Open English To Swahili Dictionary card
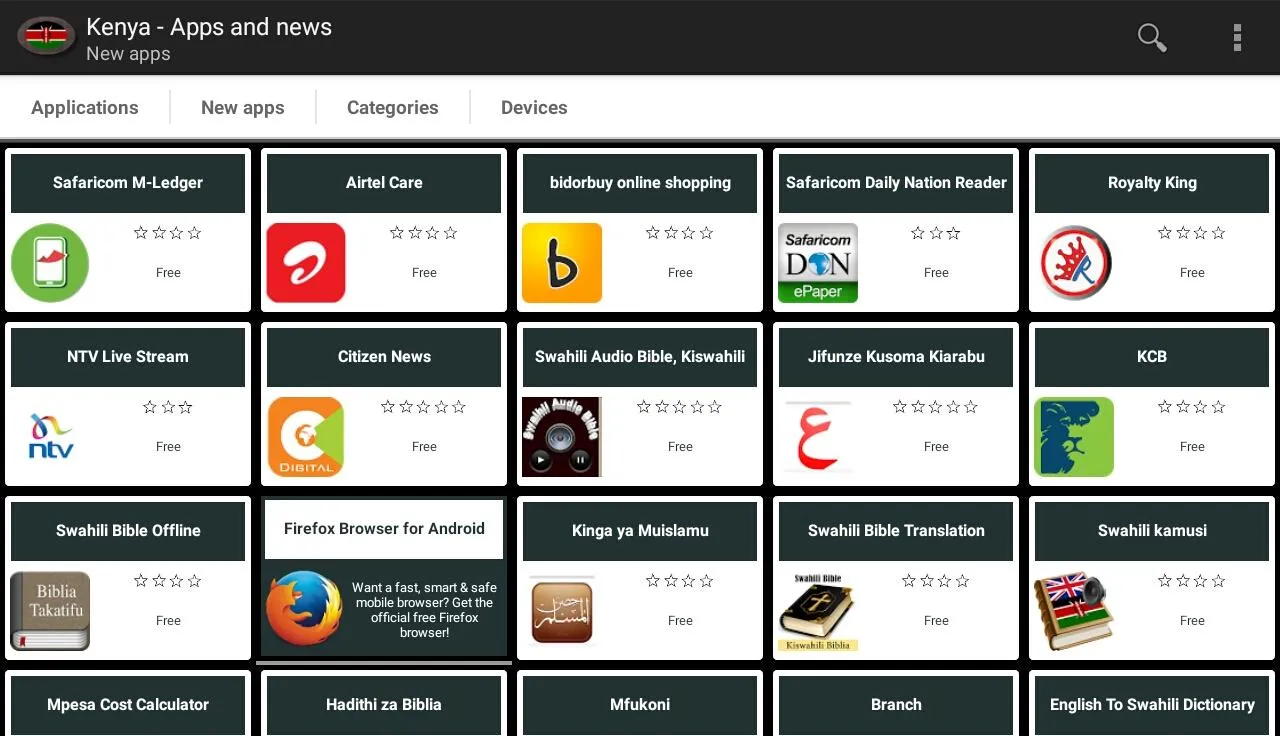This screenshot has width=1280, height=736. [1152, 704]
